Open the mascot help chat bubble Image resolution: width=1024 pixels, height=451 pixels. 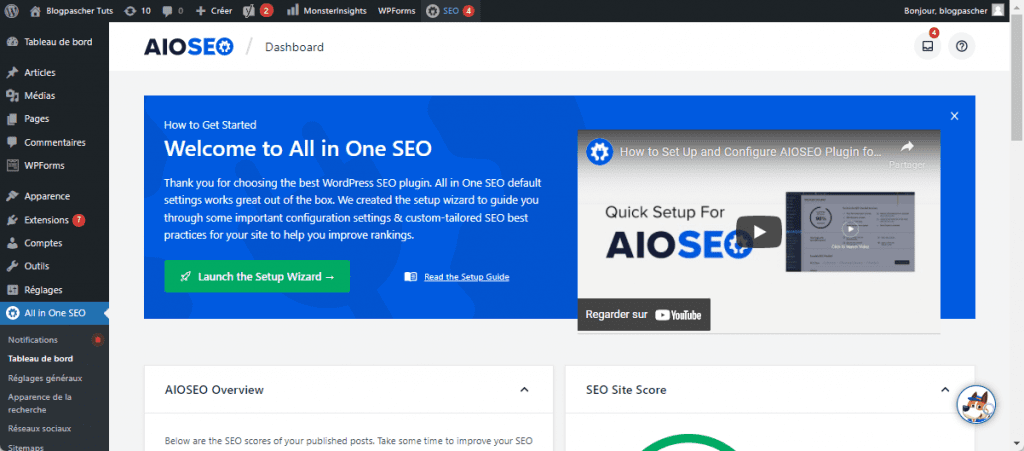[x=976, y=405]
